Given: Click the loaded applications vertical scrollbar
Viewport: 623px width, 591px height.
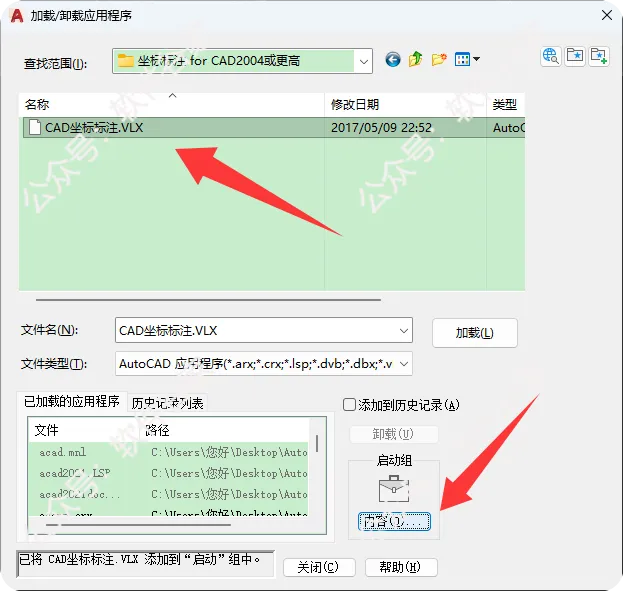Looking at the screenshot, I should 317,444.
